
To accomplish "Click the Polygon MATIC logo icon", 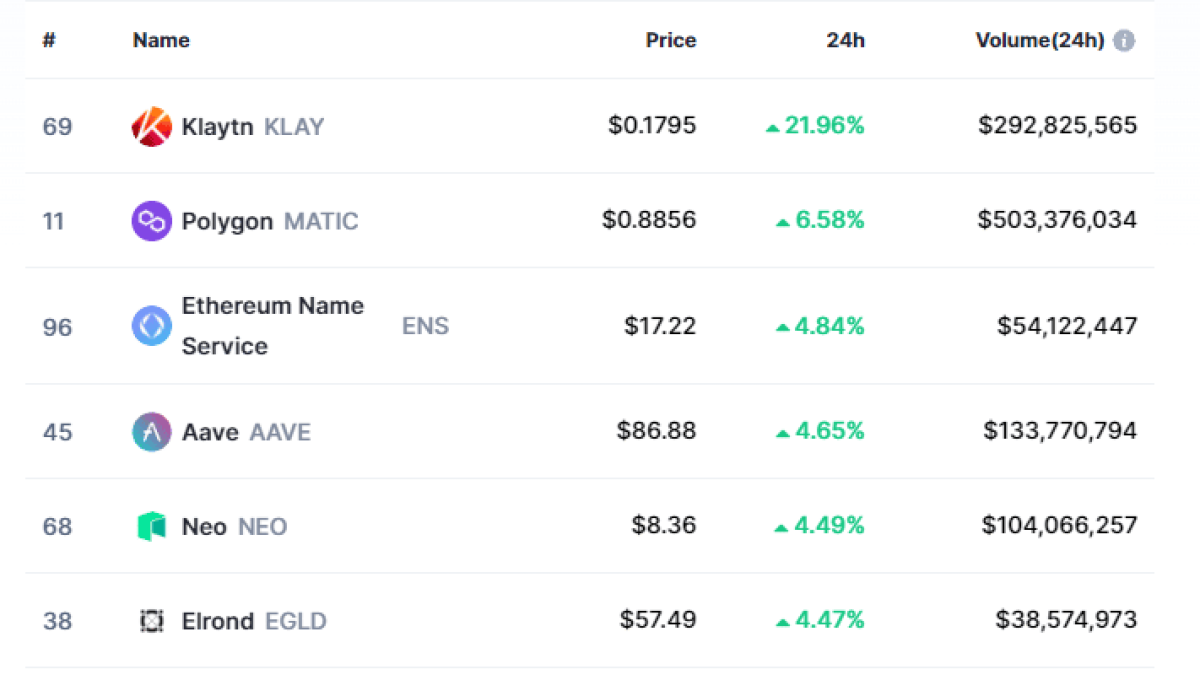I will pos(152,221).
